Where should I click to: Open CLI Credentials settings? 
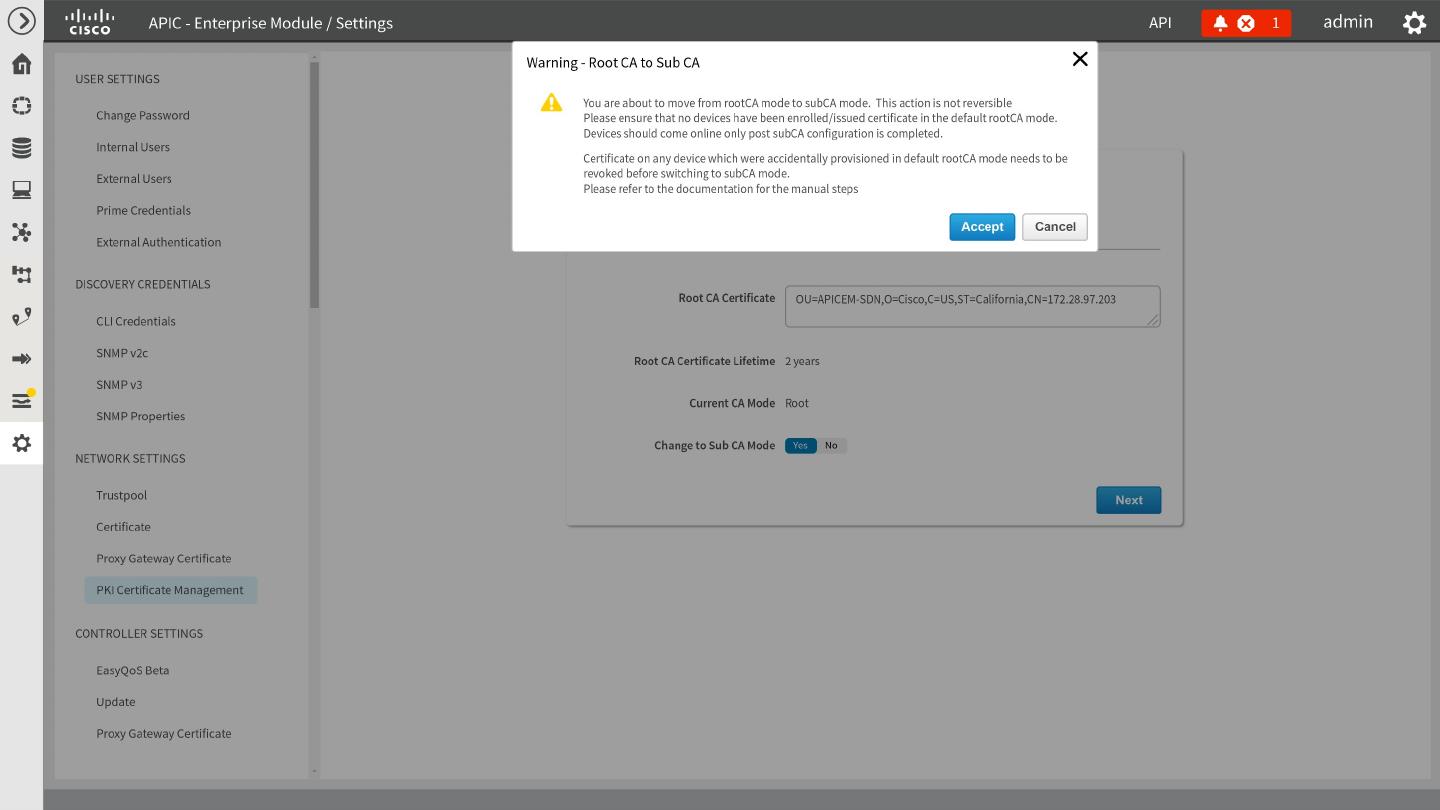[x=136, y=321]
